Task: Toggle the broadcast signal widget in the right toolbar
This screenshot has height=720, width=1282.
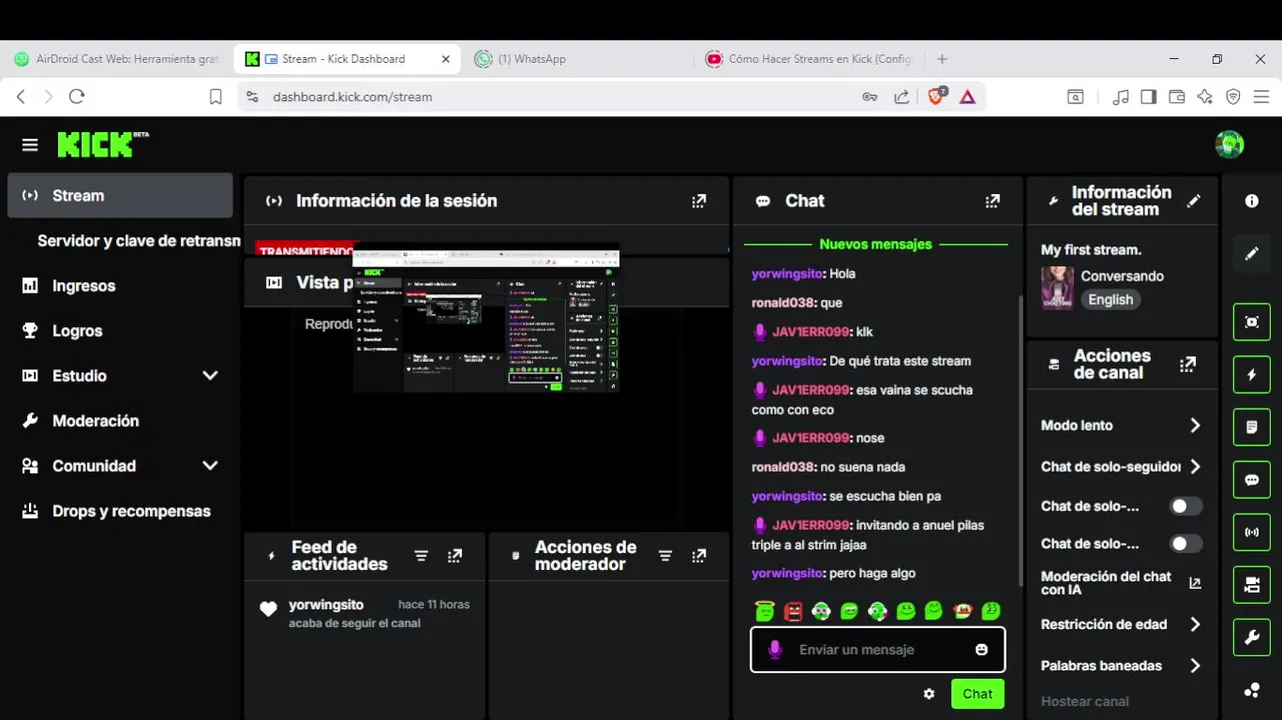Action: click(1251, 532)
